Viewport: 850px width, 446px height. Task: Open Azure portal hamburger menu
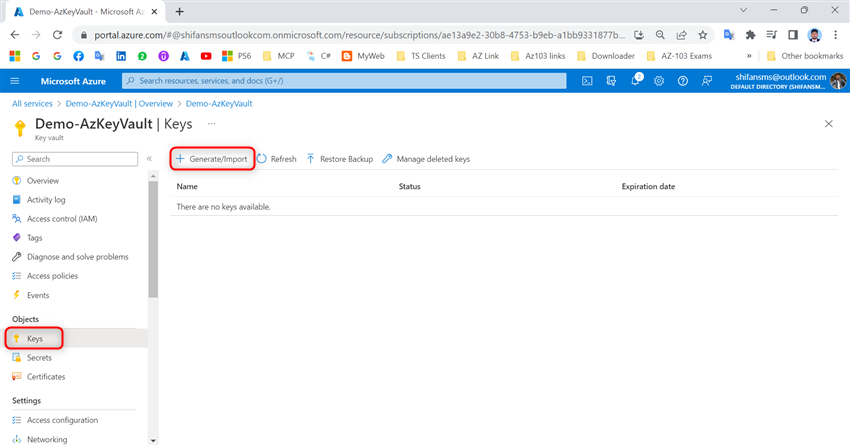point(15,81)
